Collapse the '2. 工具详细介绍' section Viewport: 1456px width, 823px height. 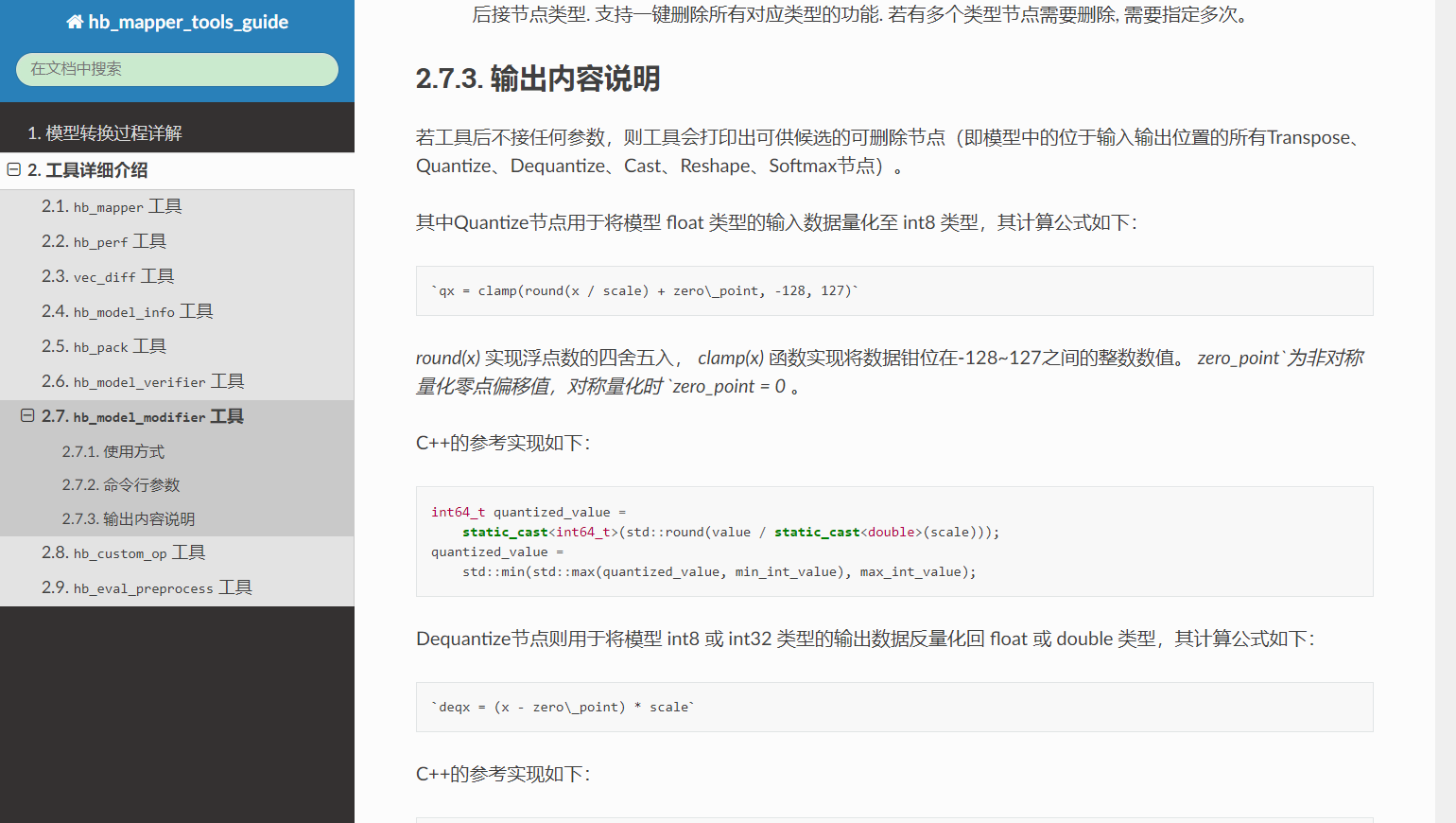click(14, 170)
